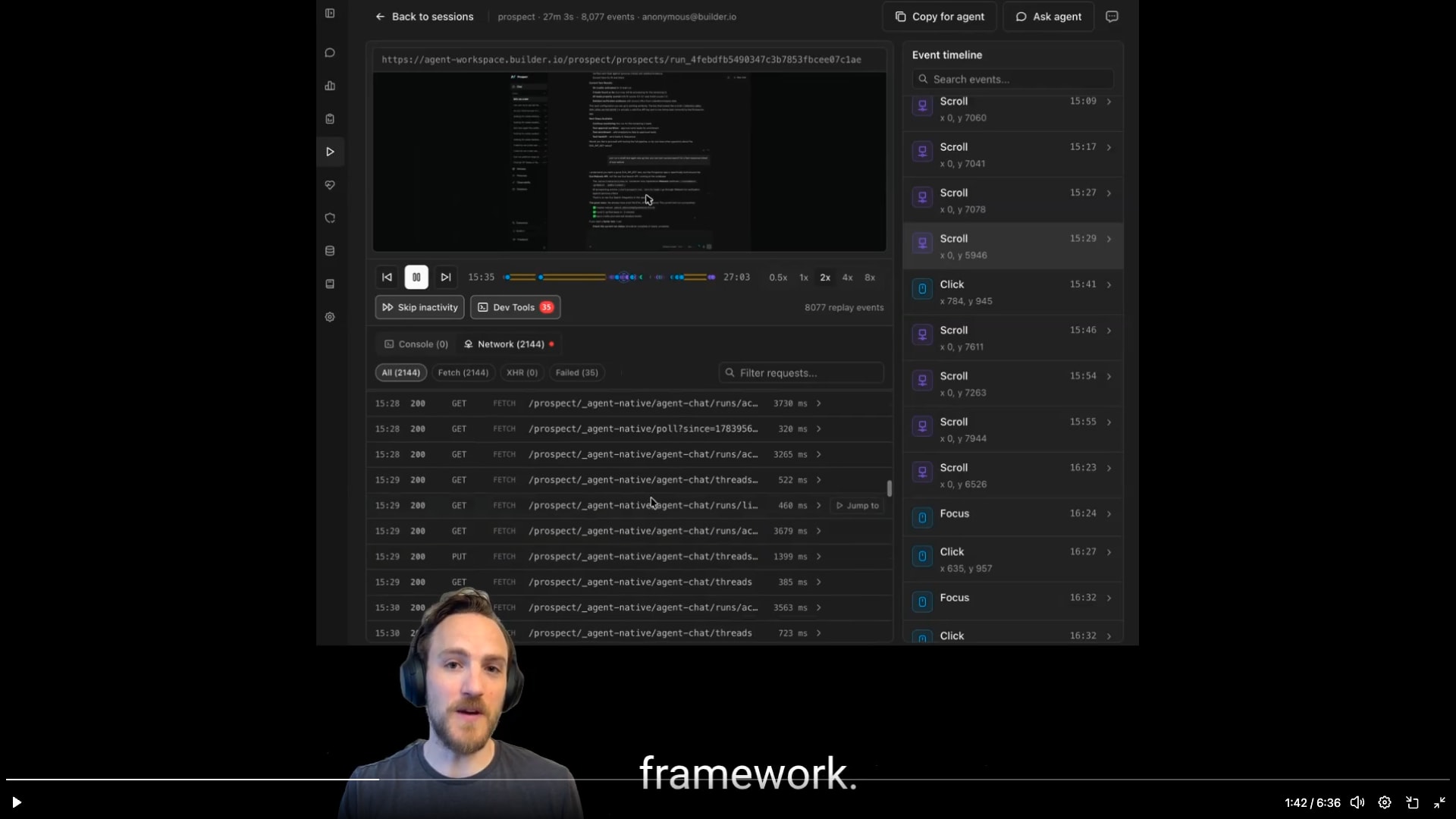The image size is (1456, 819).
Task: Exit fullscreen in video player
Action: click(1439, 802)
